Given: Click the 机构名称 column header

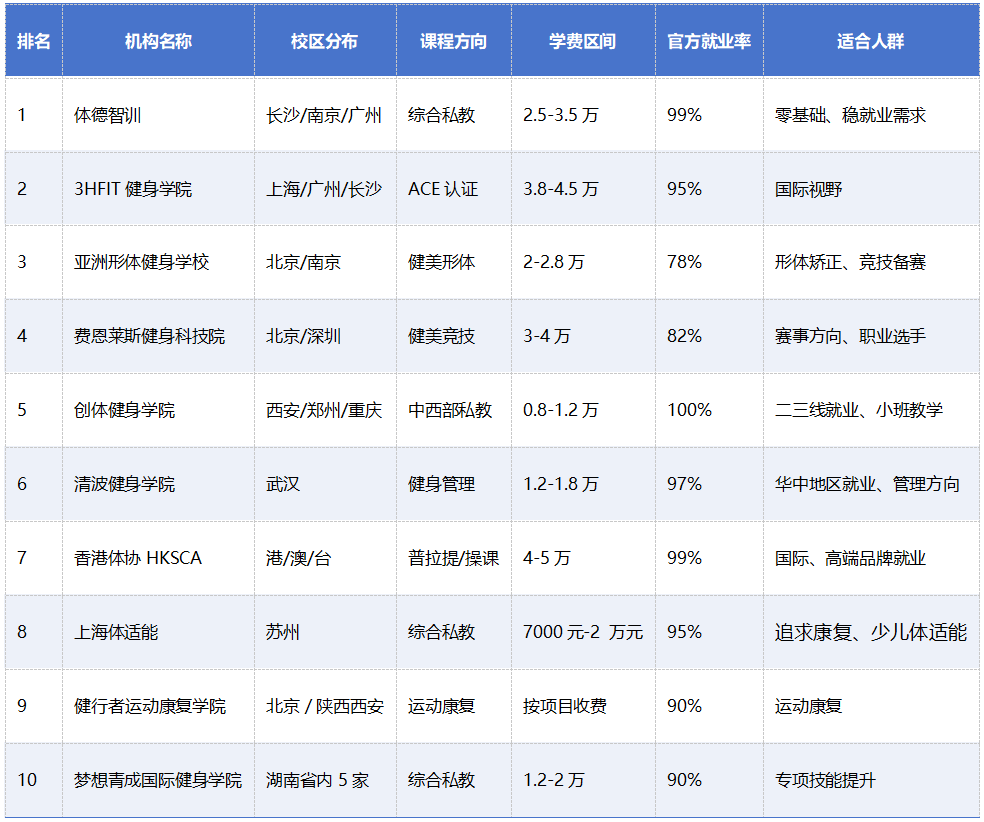Looking at the screenshot, I should pyautogui.click(x=158, y=41).
